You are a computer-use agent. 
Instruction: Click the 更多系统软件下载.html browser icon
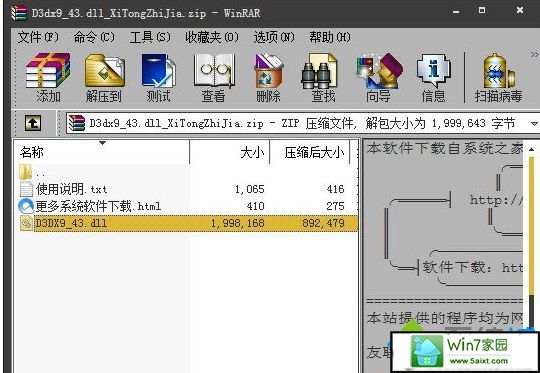point(26,206)
